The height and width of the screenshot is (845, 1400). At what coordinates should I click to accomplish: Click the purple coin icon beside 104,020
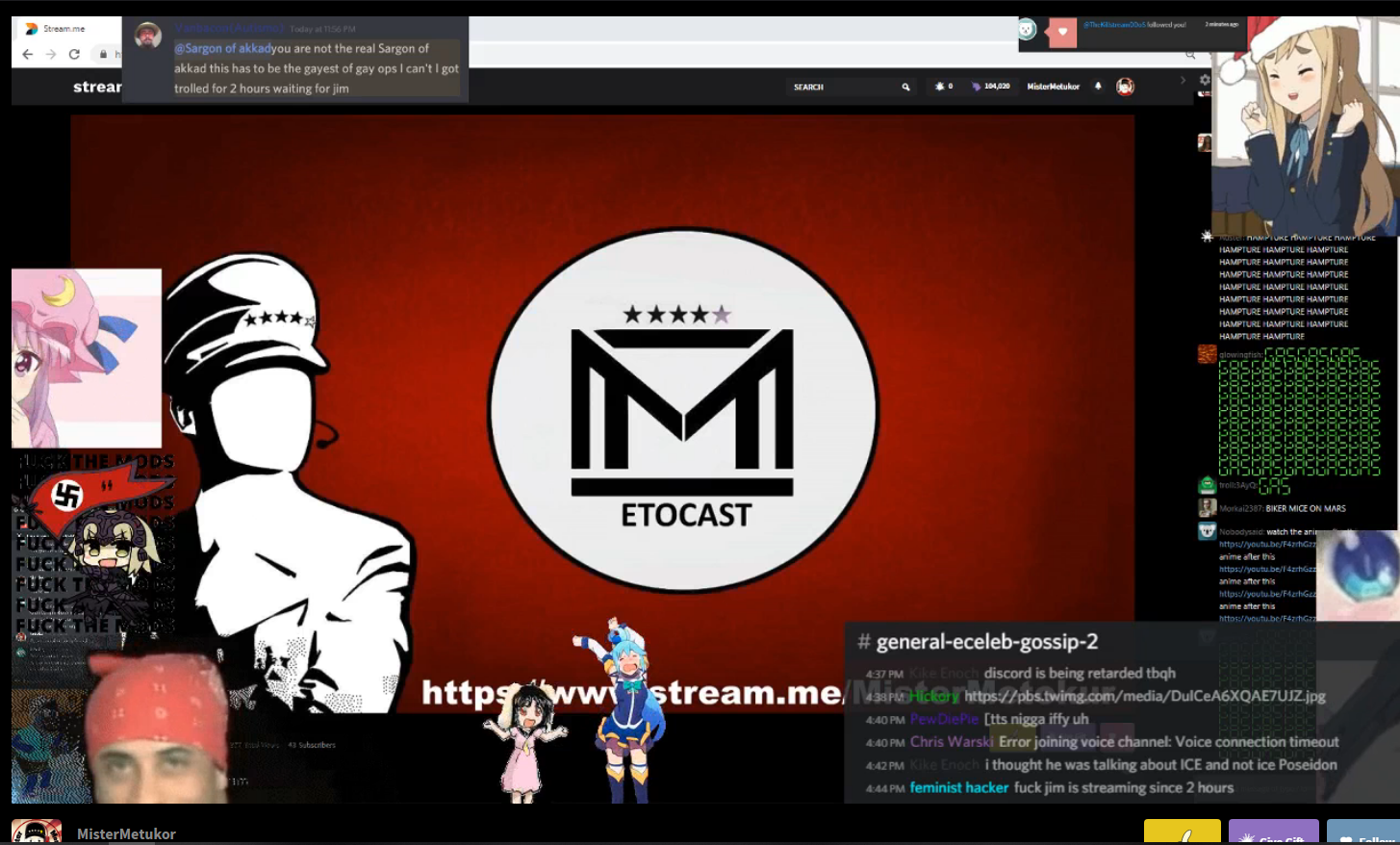coord(977,87)
